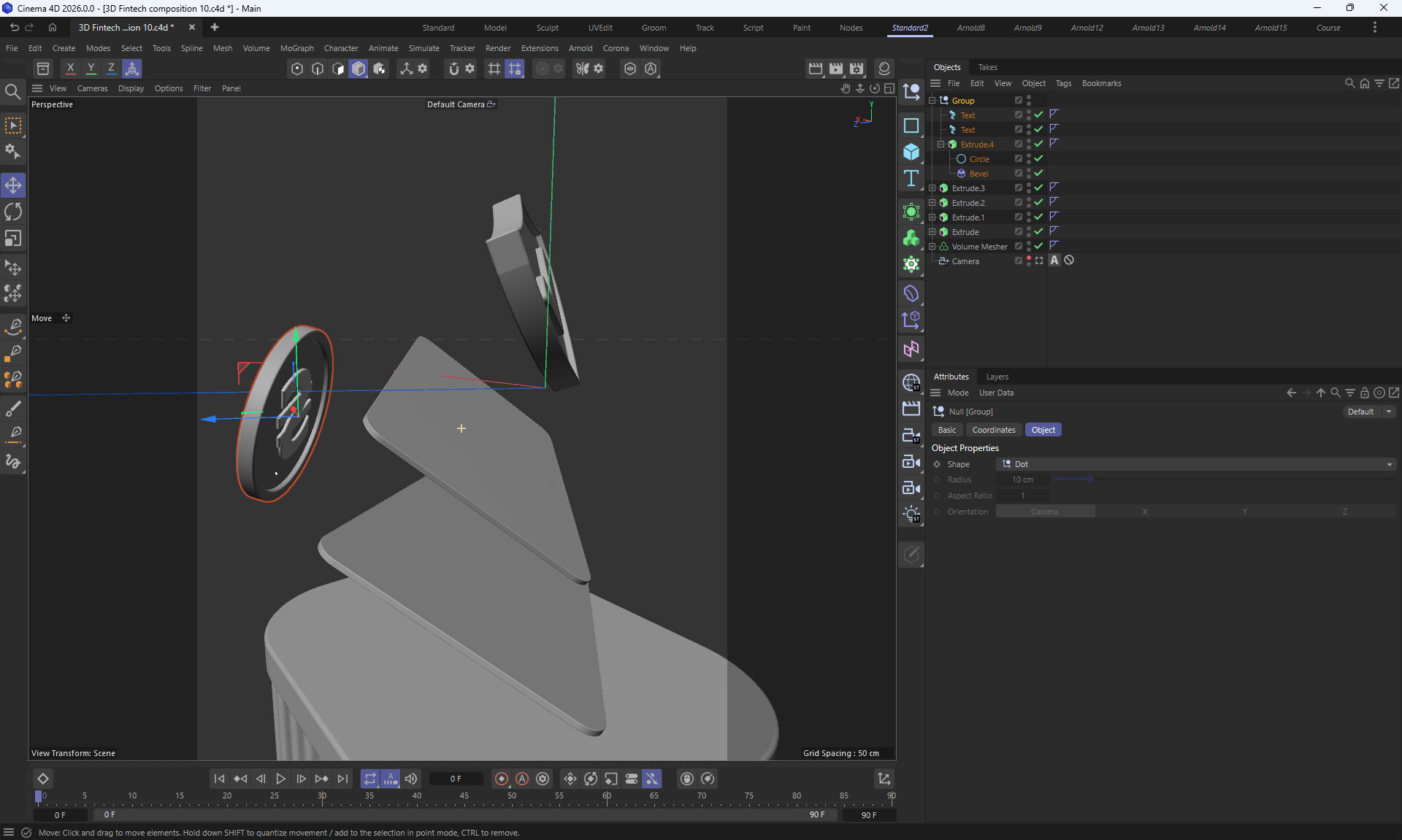Toggle Extrude.3 enable checkmark

(1038, 188)
